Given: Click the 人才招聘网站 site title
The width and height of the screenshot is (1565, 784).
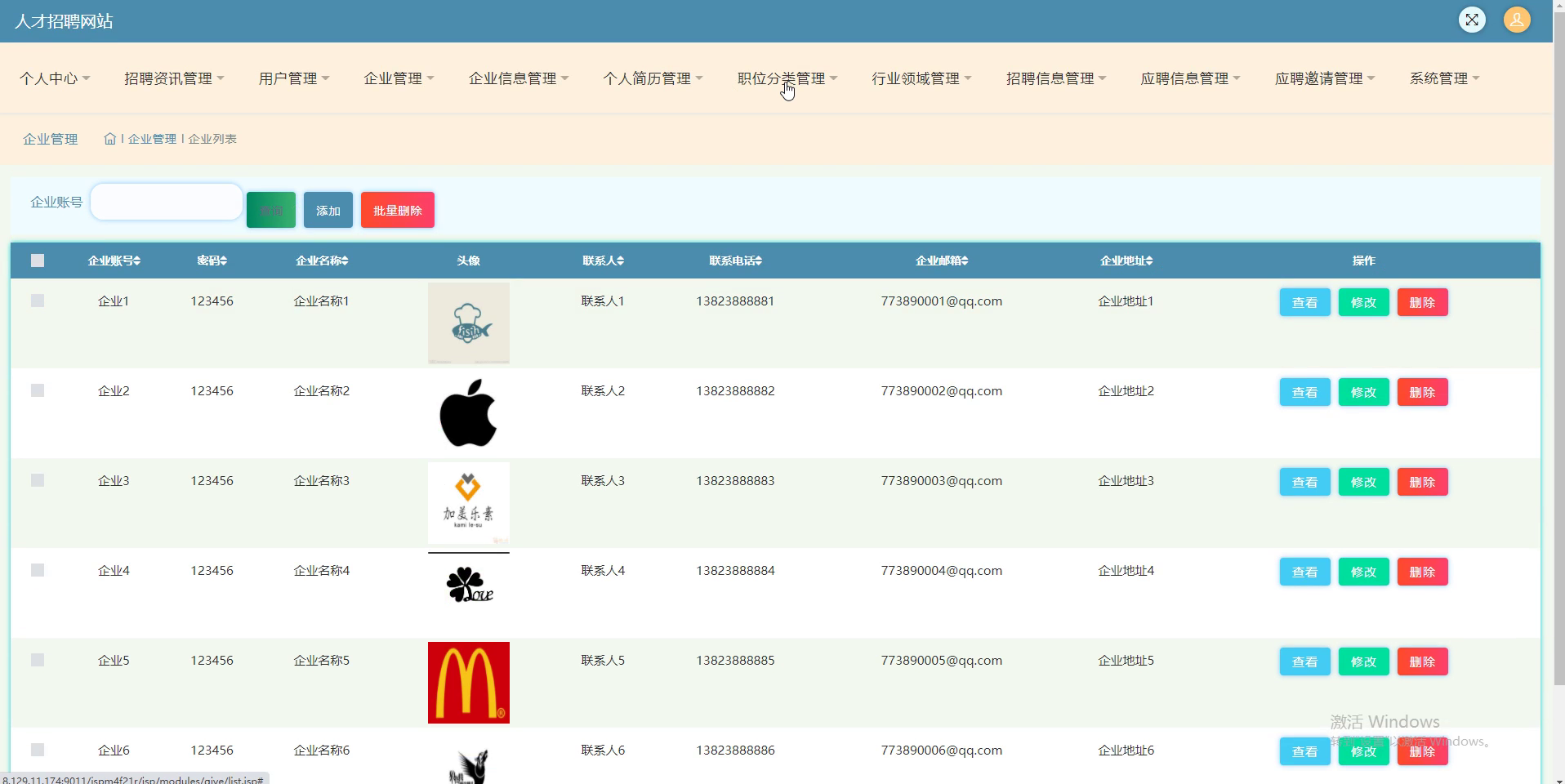Looking at the screenshot, I should 64,21.
